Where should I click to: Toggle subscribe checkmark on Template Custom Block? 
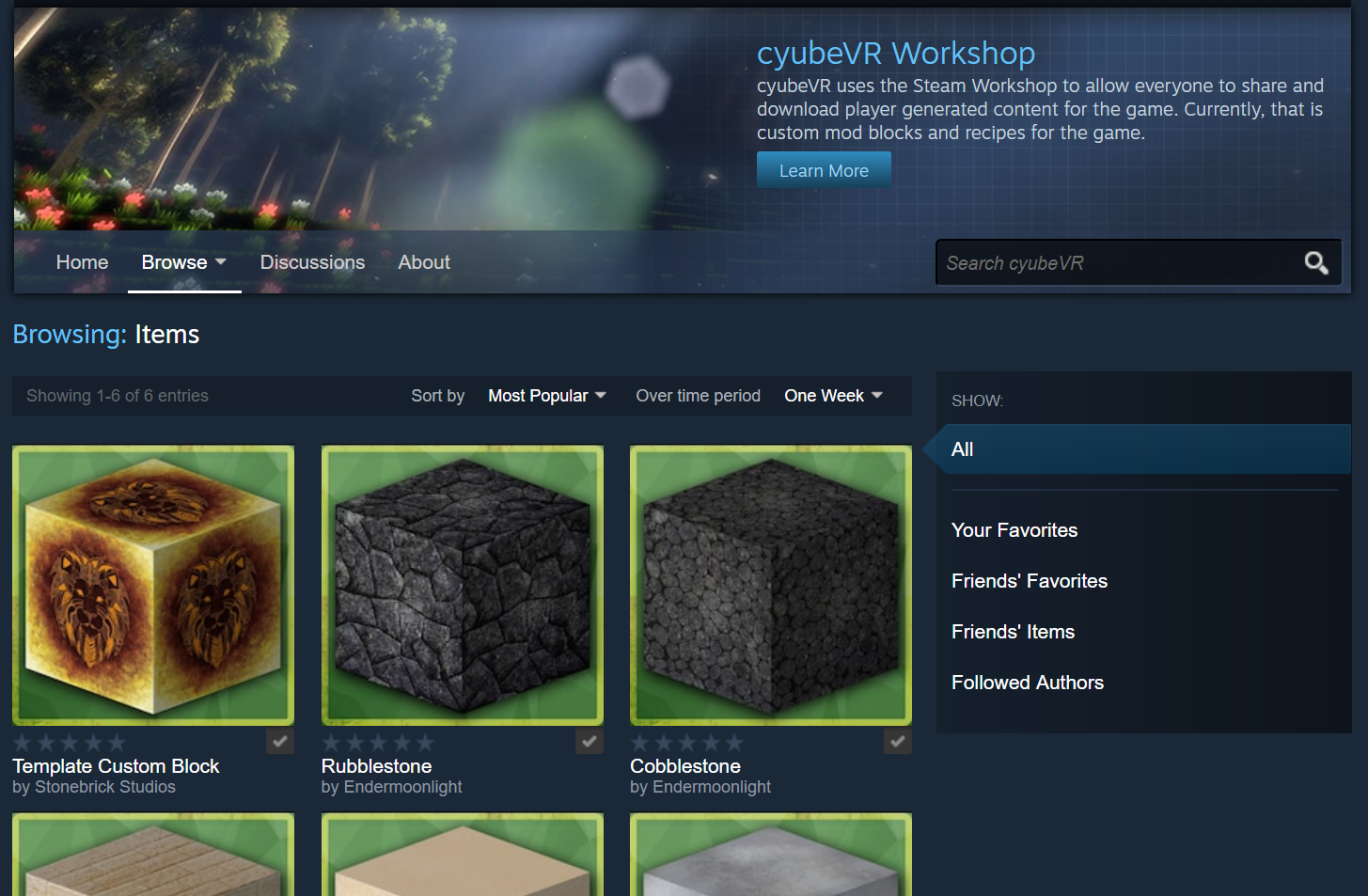click(x=279, y=742)
